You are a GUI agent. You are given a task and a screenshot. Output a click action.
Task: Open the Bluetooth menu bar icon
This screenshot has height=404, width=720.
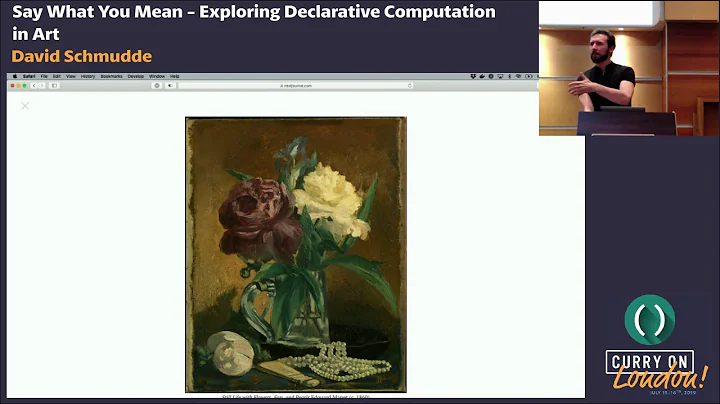(x=510, y=76)
